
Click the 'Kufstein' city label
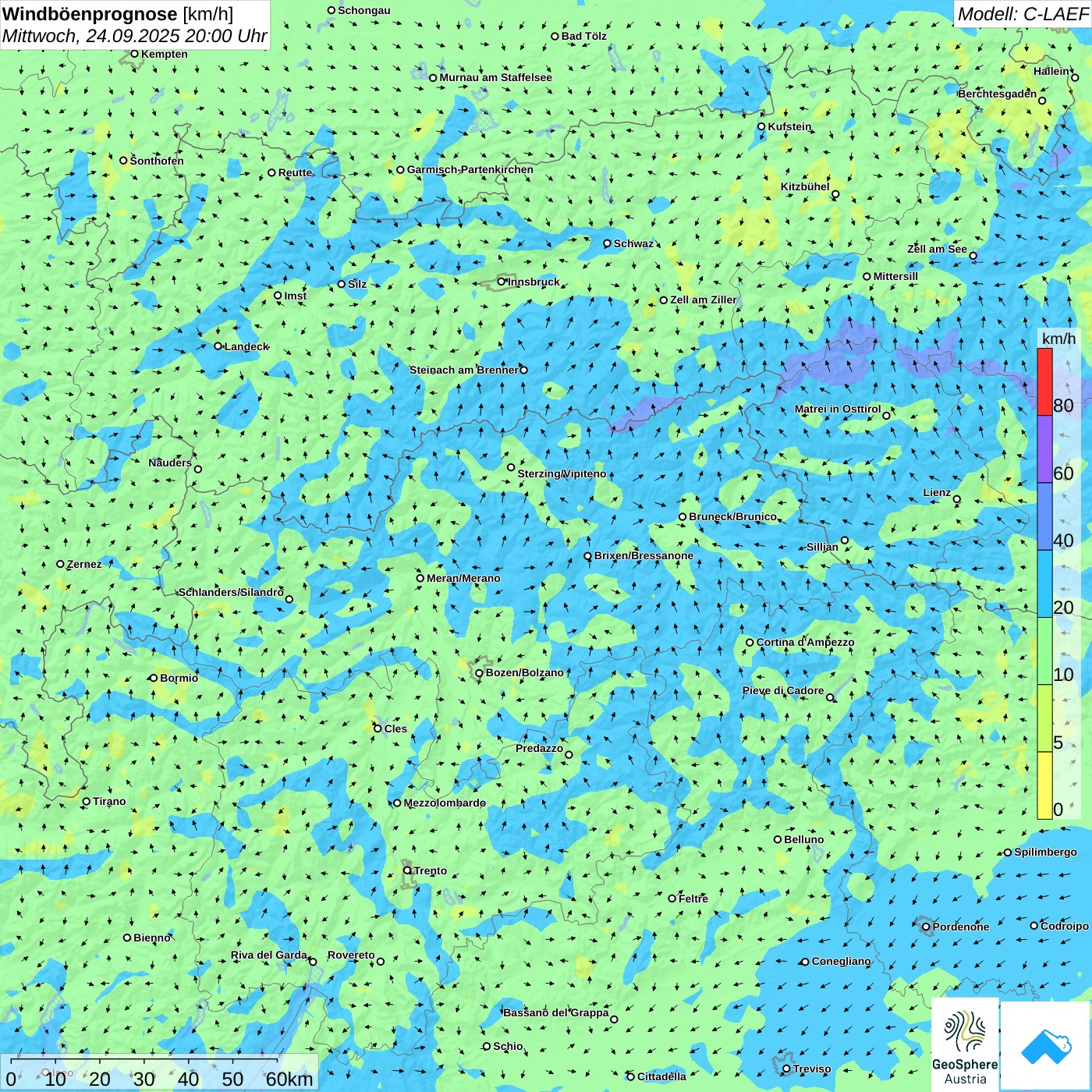click(789, 126)
